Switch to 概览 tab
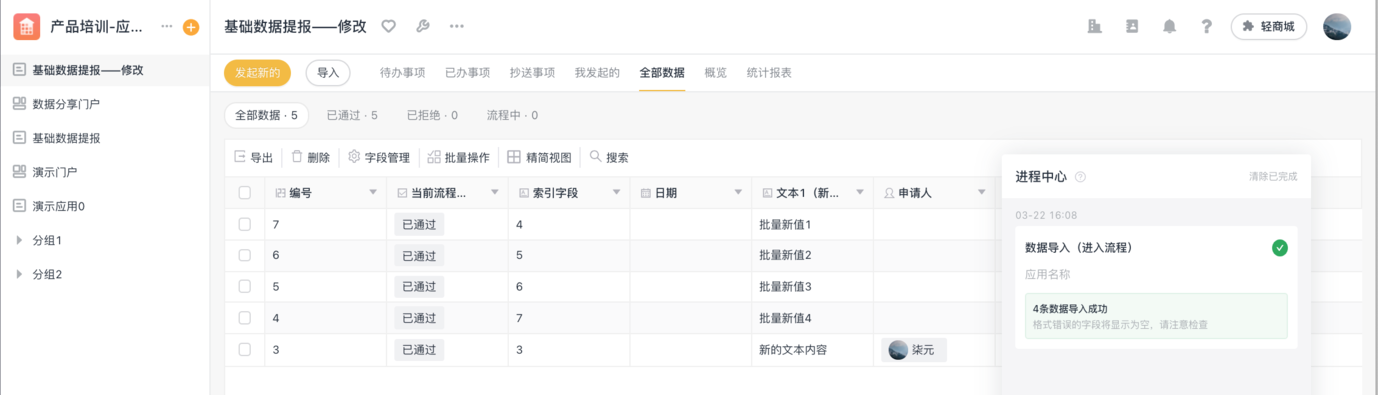This screenshot has height=395, width=1378. tap(716, 73)
